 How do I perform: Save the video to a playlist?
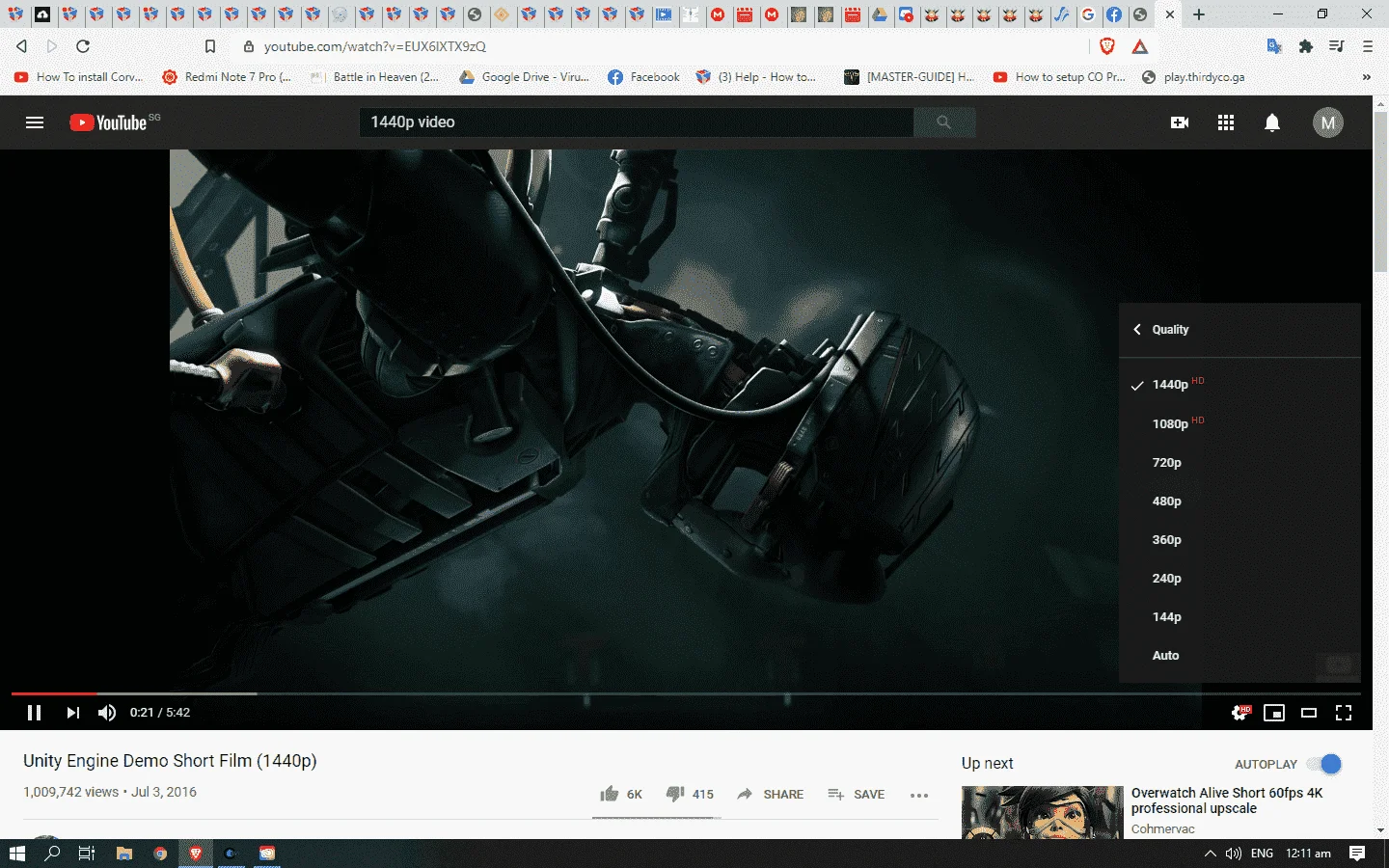[856, 794]
